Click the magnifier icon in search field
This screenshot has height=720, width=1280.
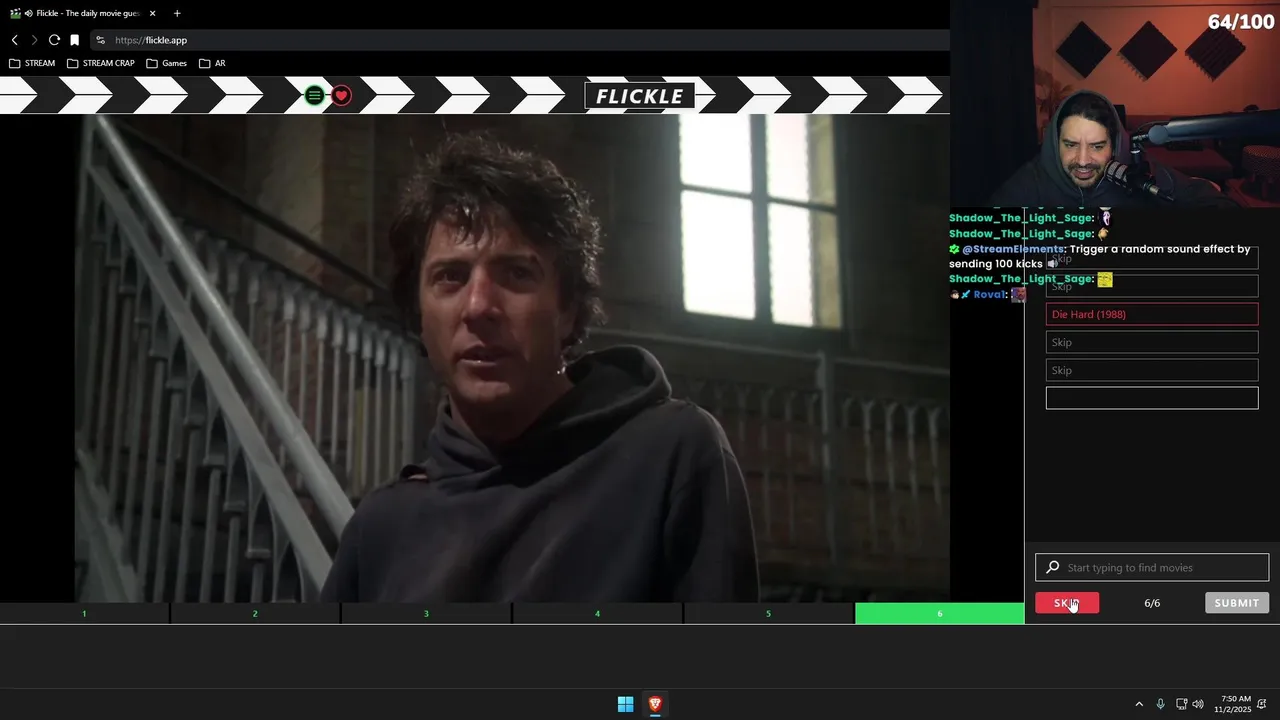pyautogui.click(x=1052, y=567)
